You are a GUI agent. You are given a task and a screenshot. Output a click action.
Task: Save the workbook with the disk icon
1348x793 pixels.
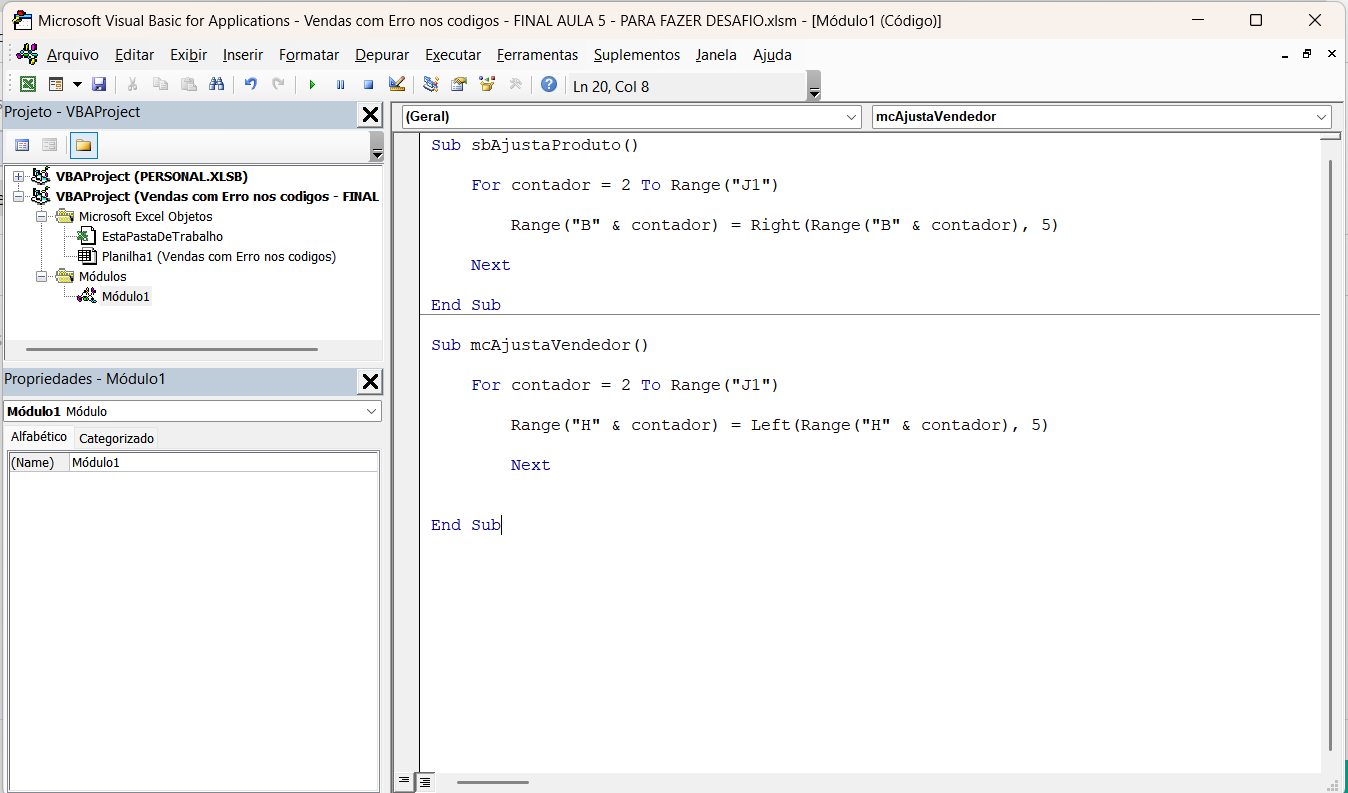coord(99,85)
